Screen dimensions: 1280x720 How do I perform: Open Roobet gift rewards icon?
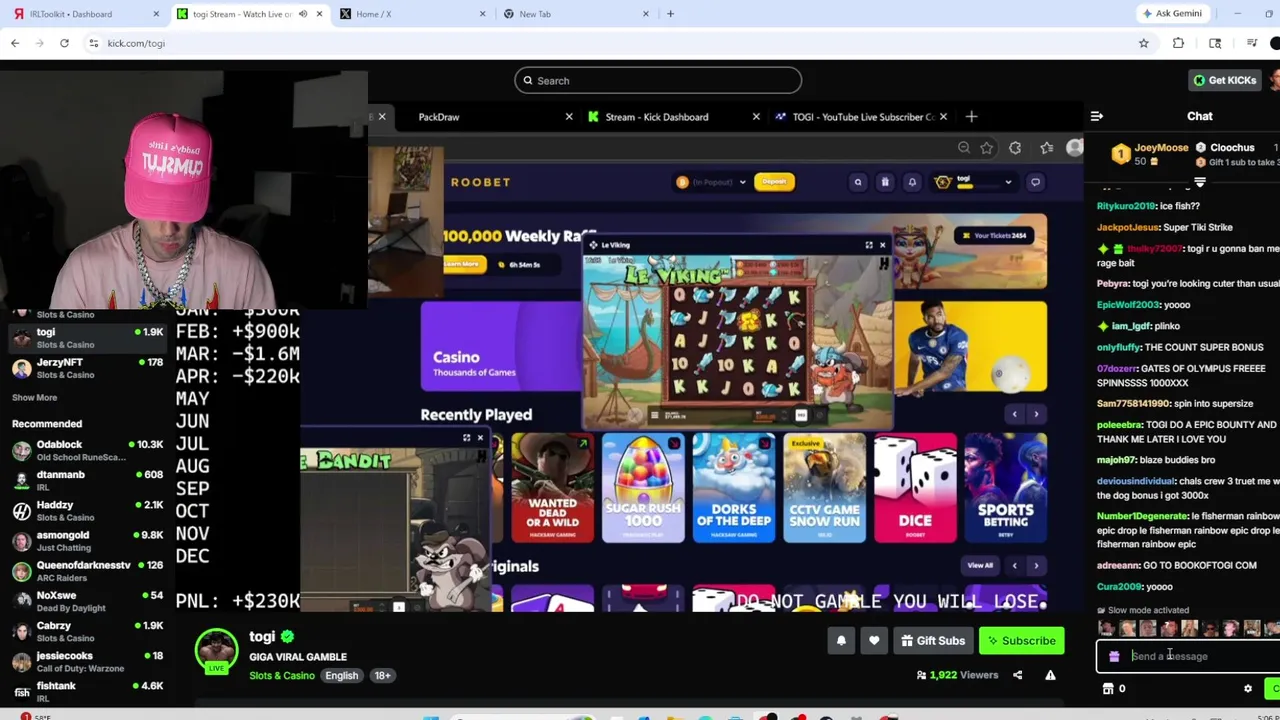[885, 182]
